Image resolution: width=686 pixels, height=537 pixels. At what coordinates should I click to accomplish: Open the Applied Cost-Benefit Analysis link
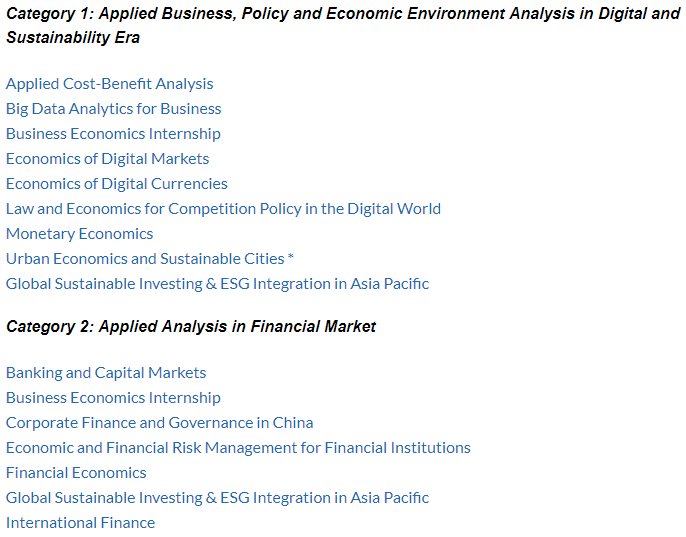pos(109,84)
